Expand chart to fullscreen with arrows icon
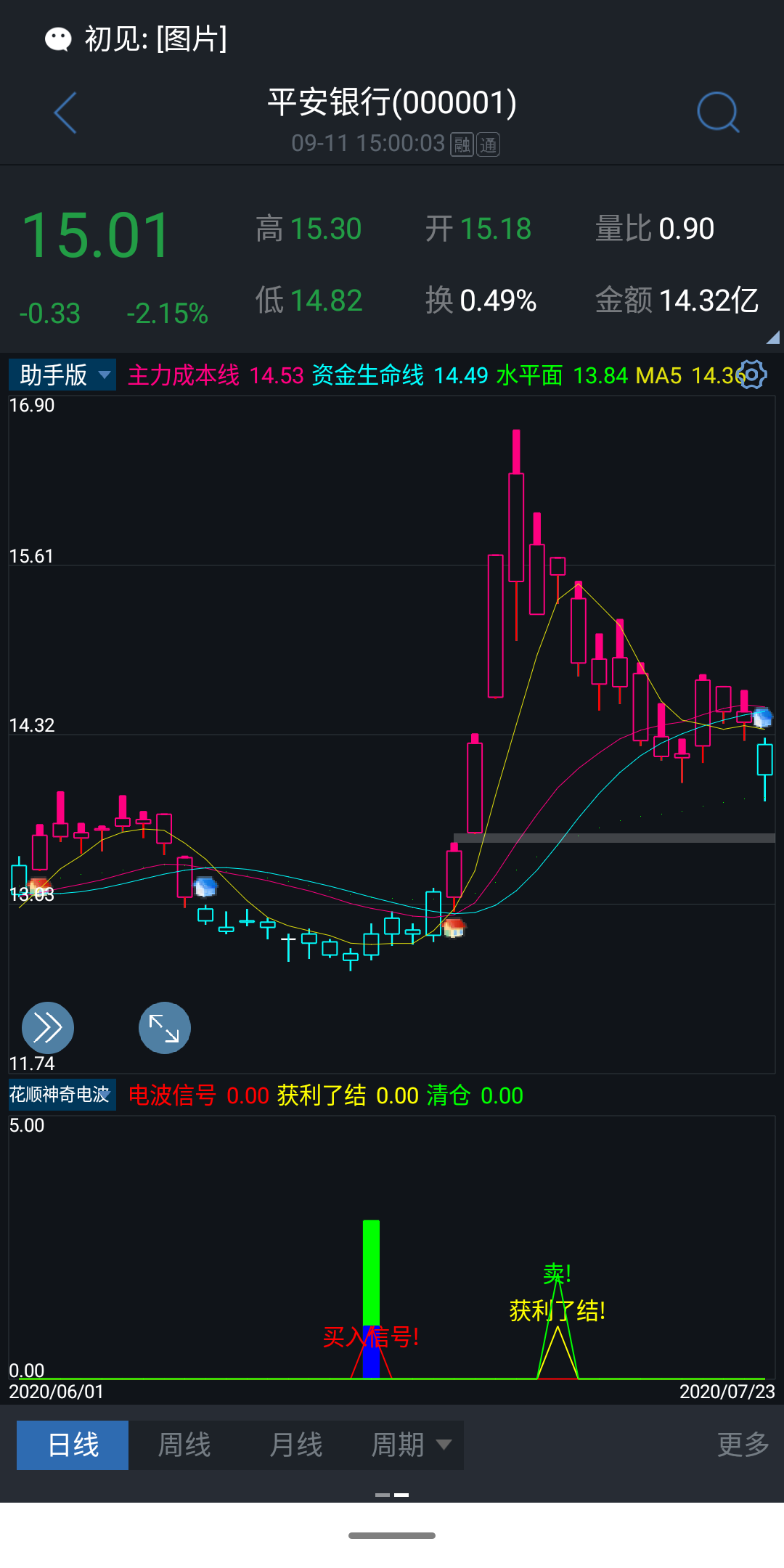 click(x=165, y=1027)
